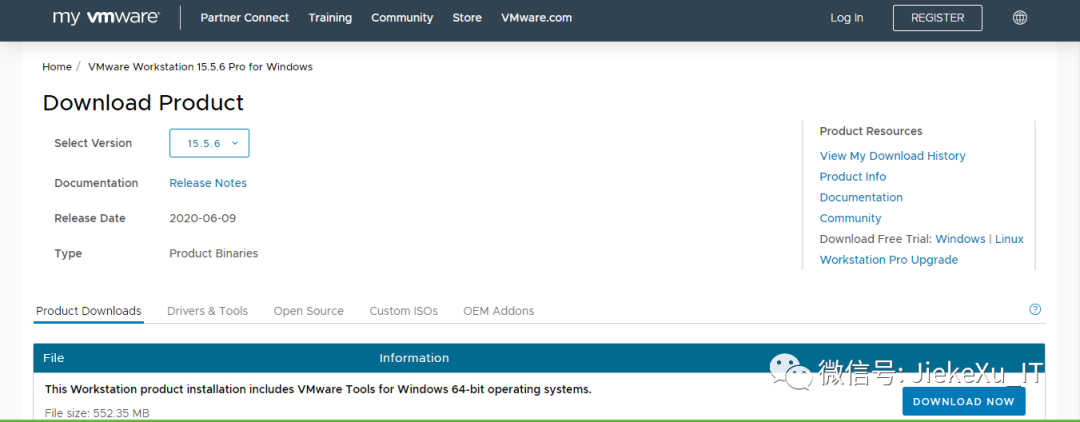The width and height of the screenshot is (1080, 422).
Task: Open the Release Notes link
Action: (x=208, y=183)
